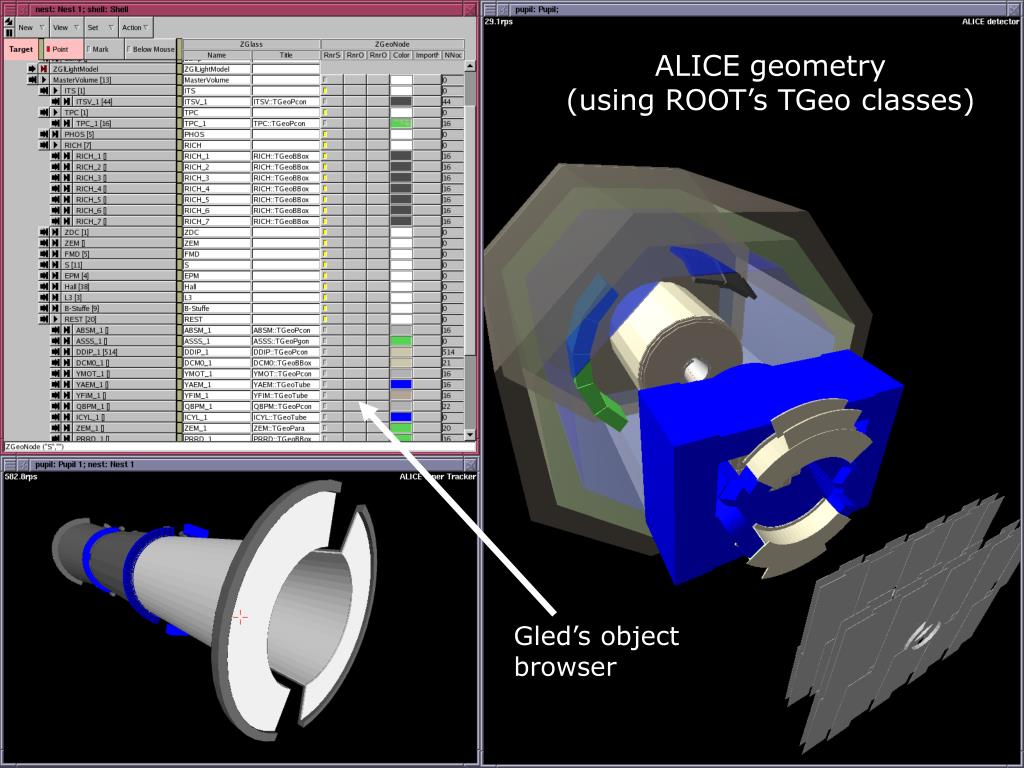Click the arrow icon on the DDIP_1 [514] row
This screenshot has height=768, width=1024.
56,352
